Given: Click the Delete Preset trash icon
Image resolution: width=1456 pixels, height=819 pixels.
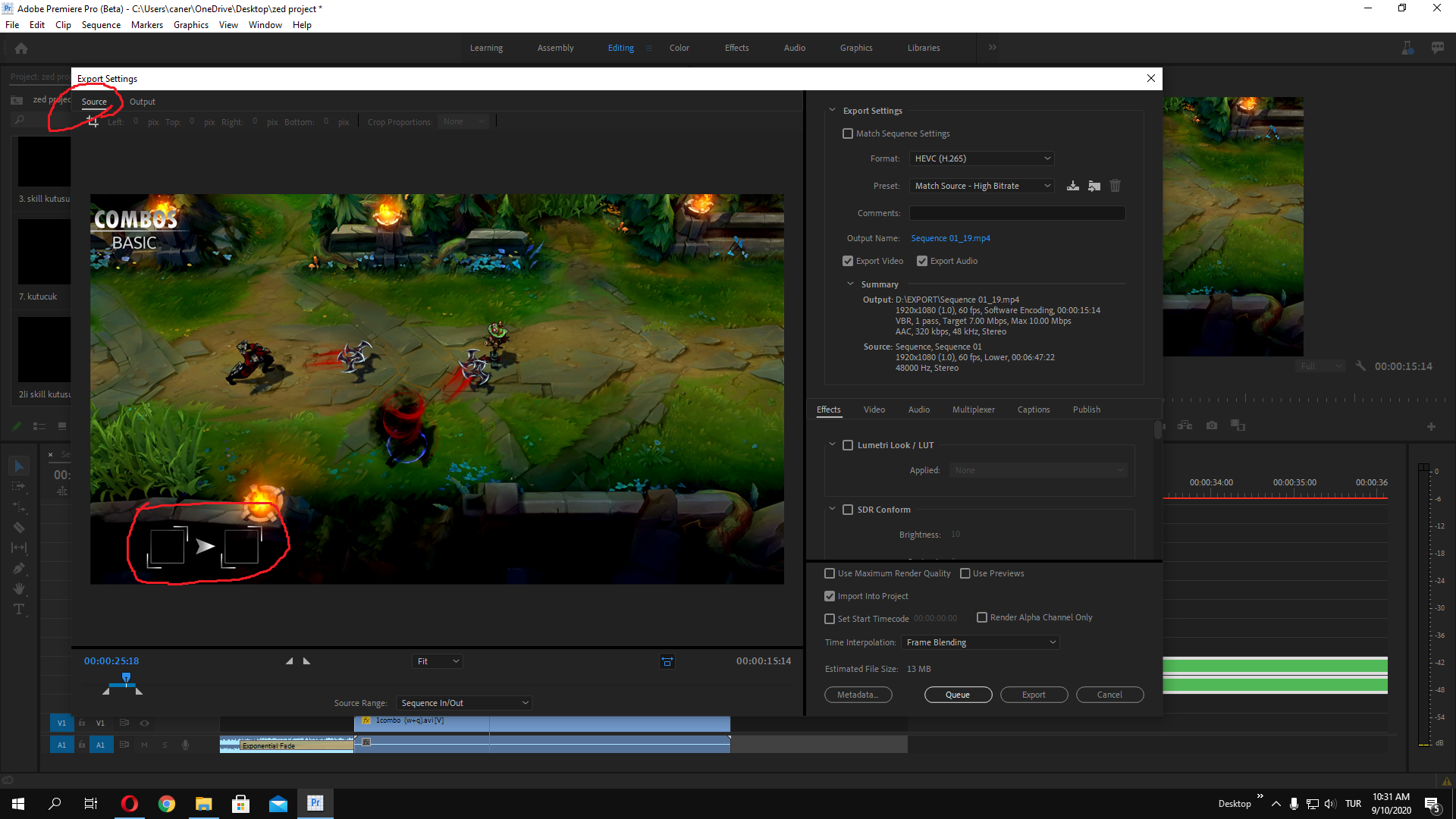Looking at the screenshot, I should pyautogui.click(x=1115, y=186).
